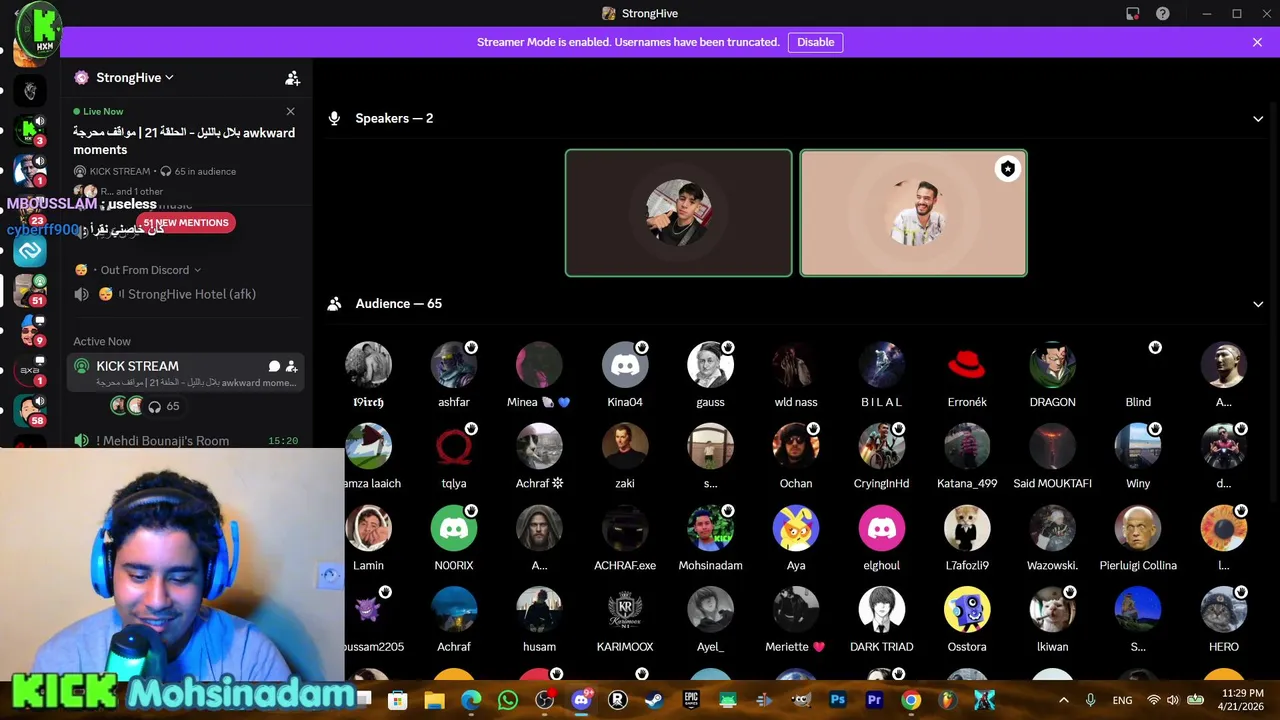Select the first speaker tile with dark background
This screenshot has height=720, width=1280.
point(678,213)
